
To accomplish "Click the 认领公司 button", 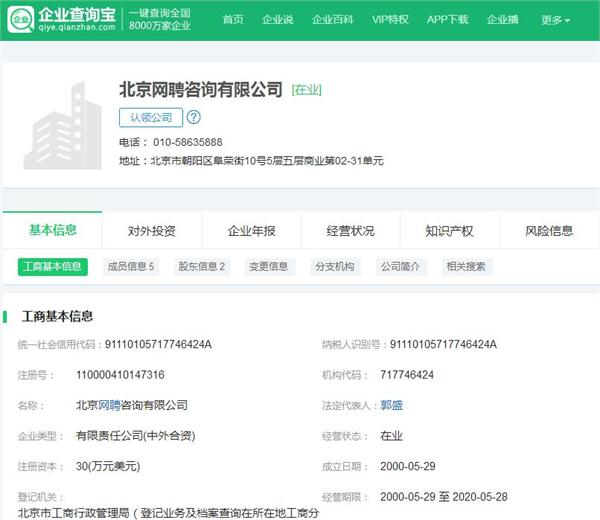I will (151, 117).
